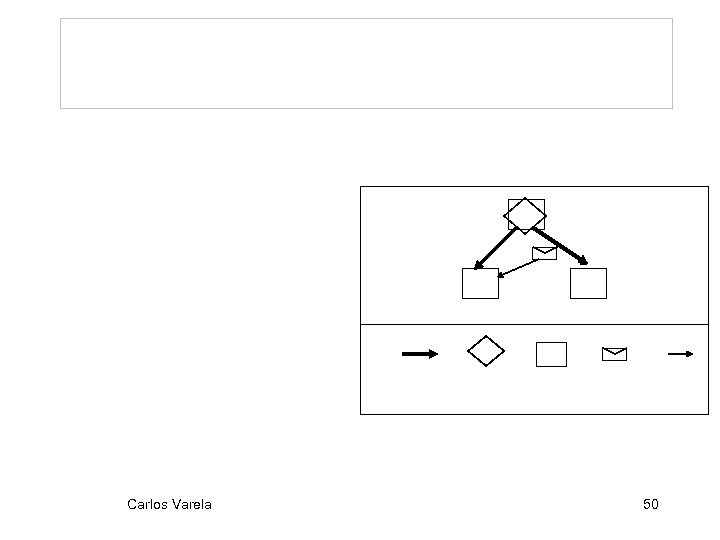The height and width of the screenshot is (540, 720).
Task: Select the bottom-right square node in the diagram
Action: [x=588, y=284]
